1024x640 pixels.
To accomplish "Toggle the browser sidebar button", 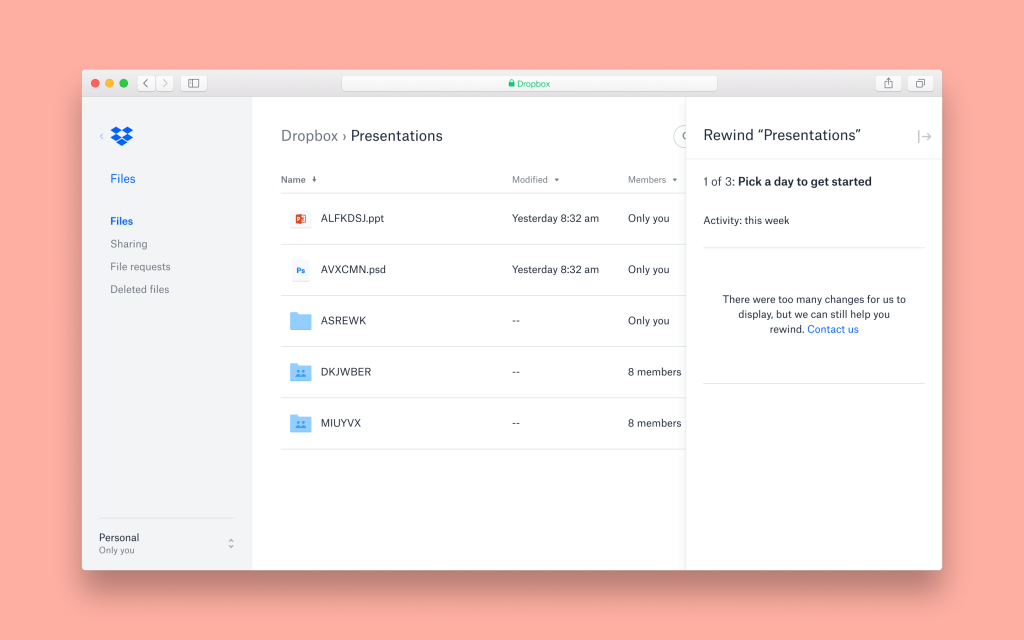I will [x=194, y=84].
